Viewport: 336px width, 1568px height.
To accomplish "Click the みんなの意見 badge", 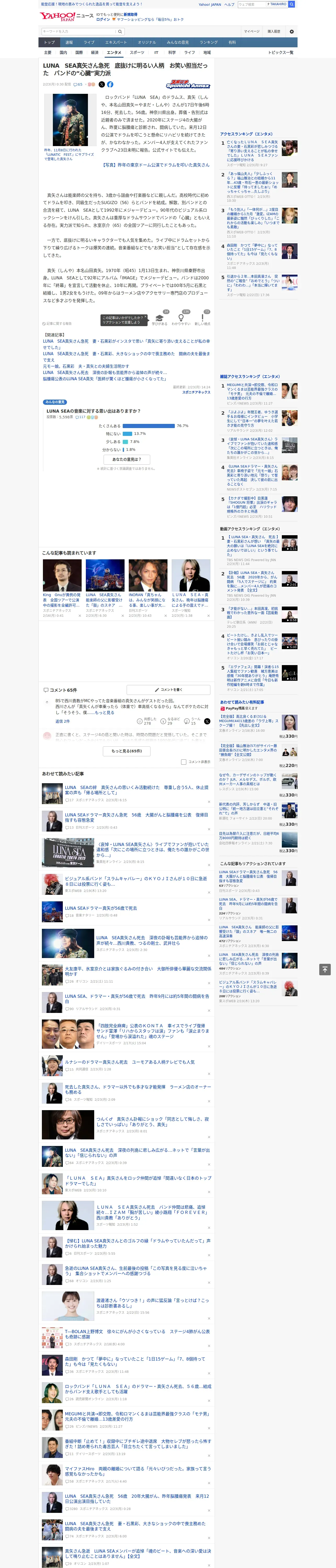I will pos(55,402).
